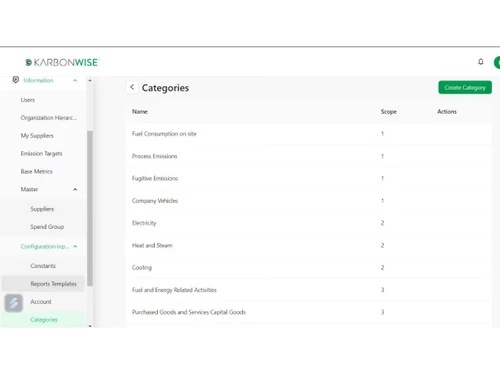The image size is (500, 375).
Task: Select Base Metrics in sidebar
Action: (x=37, y=171)
